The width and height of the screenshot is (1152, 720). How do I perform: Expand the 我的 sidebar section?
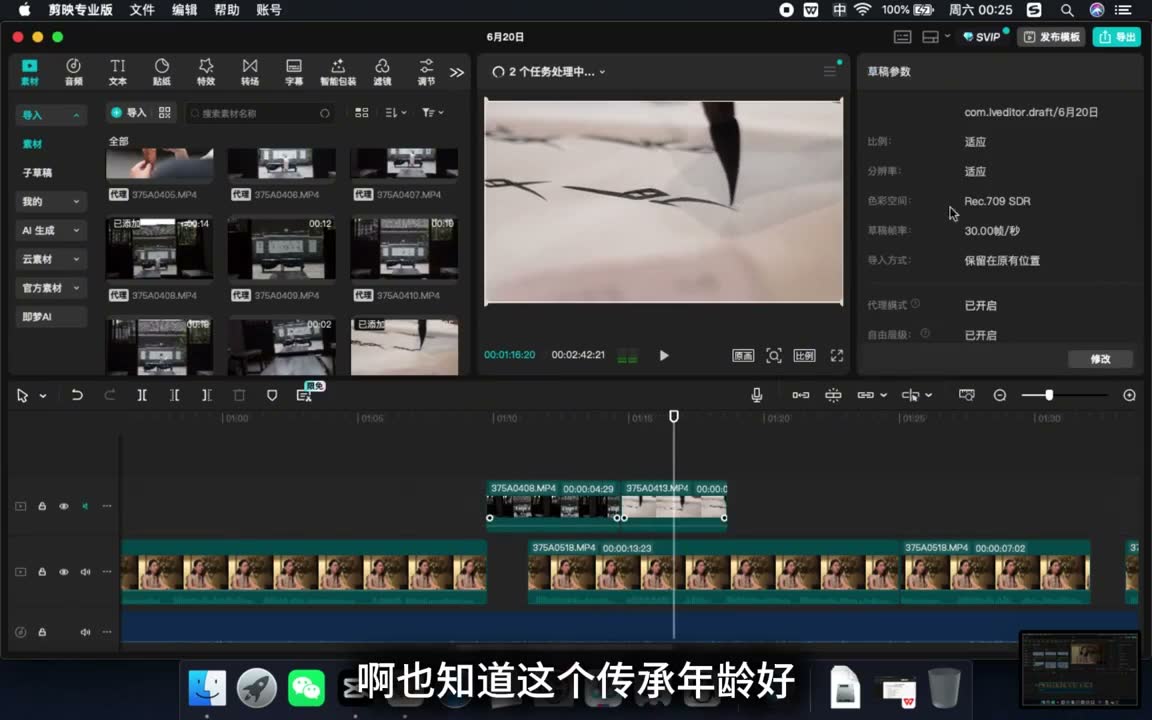[50, 201]
